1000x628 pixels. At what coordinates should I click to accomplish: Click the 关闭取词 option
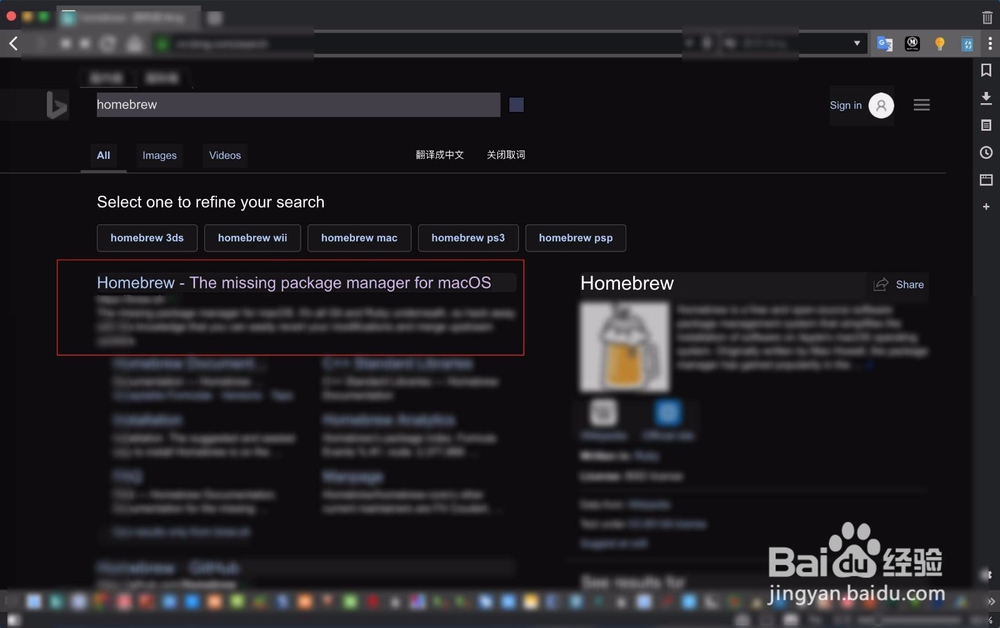[x=506, y=155]
